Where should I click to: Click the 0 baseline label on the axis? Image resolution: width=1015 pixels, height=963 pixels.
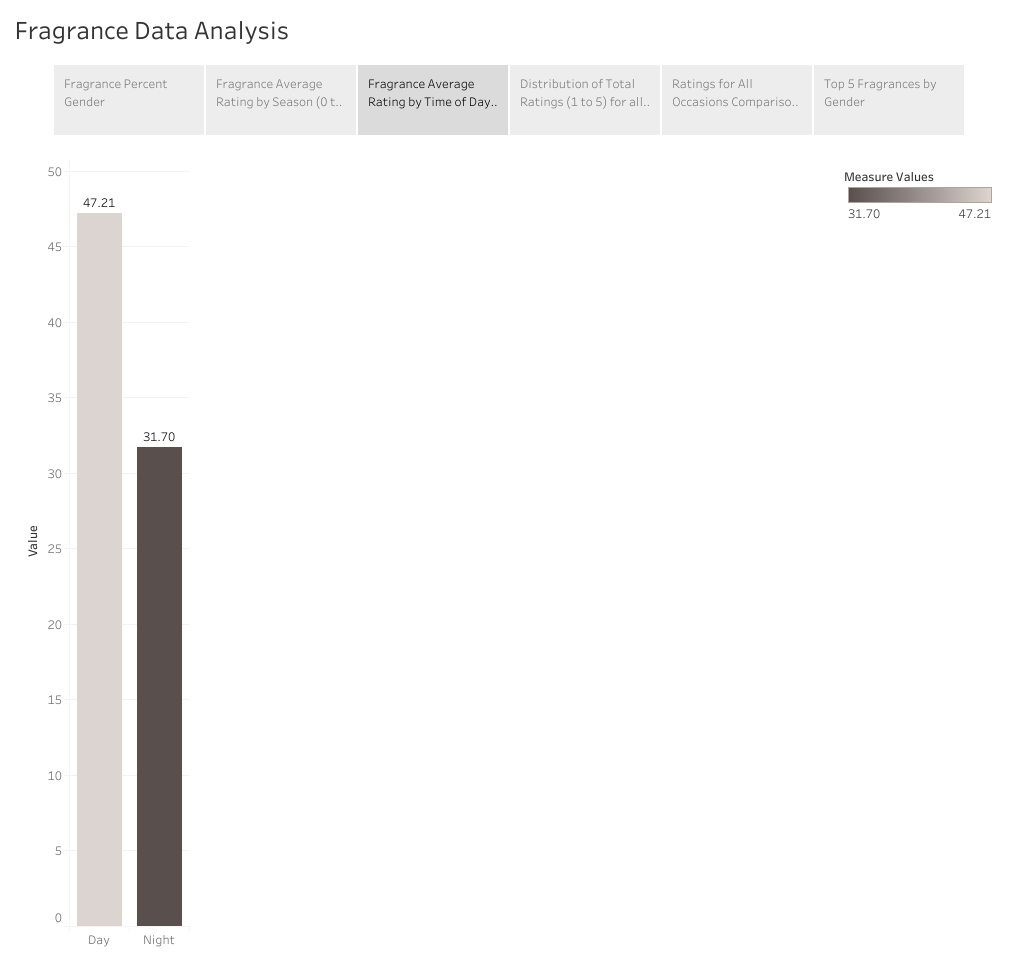click(x=57, y=917)
